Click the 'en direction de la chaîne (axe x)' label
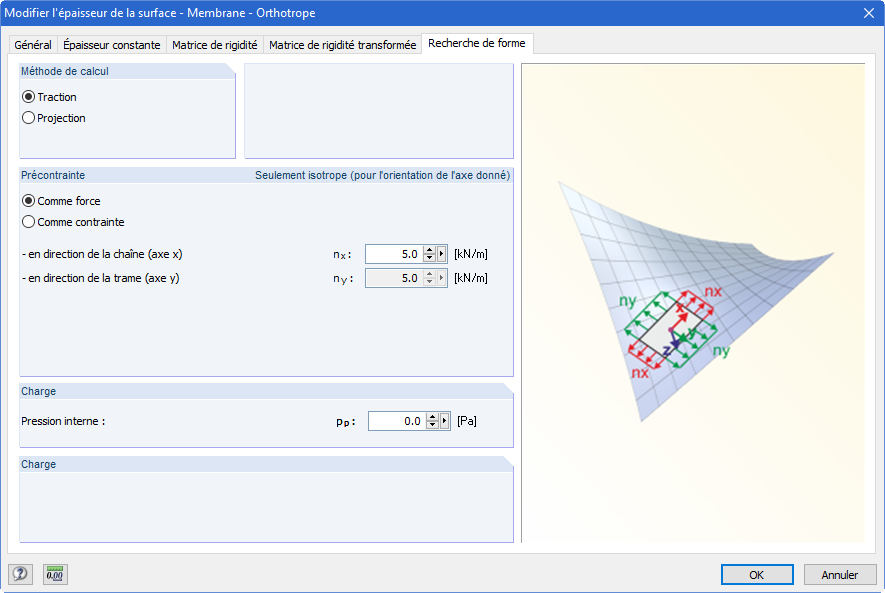This screenshot has height=593, width=885. tap(102, 254)
